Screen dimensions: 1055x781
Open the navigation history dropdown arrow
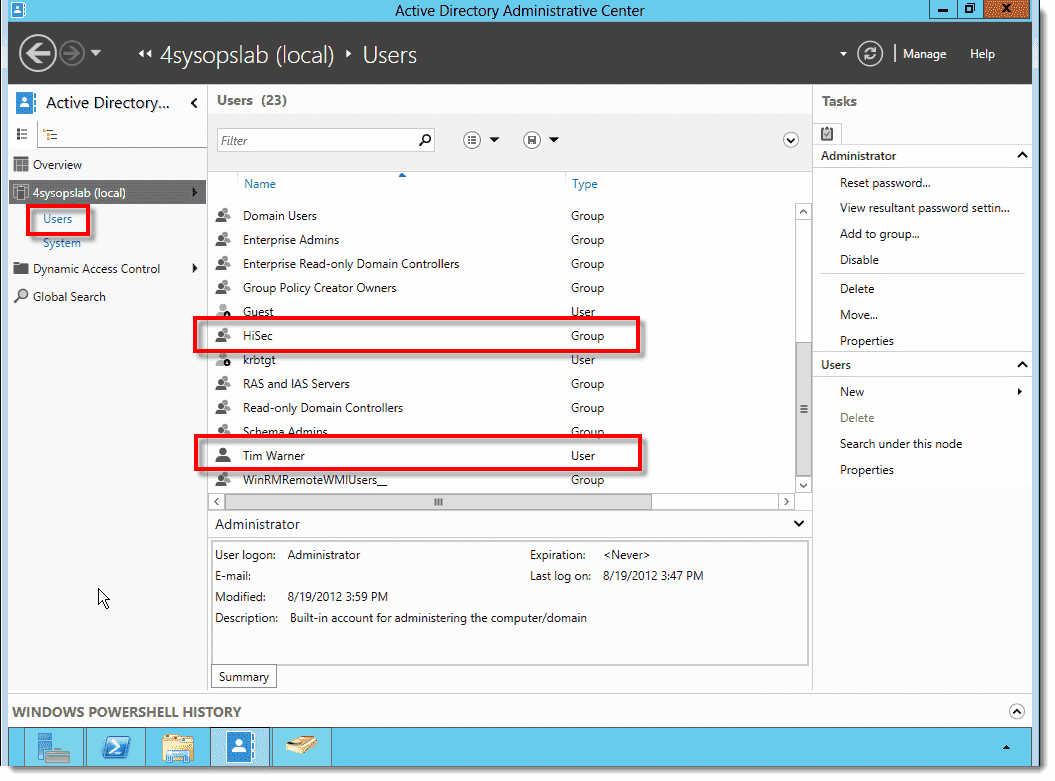(x=96, y=52)
